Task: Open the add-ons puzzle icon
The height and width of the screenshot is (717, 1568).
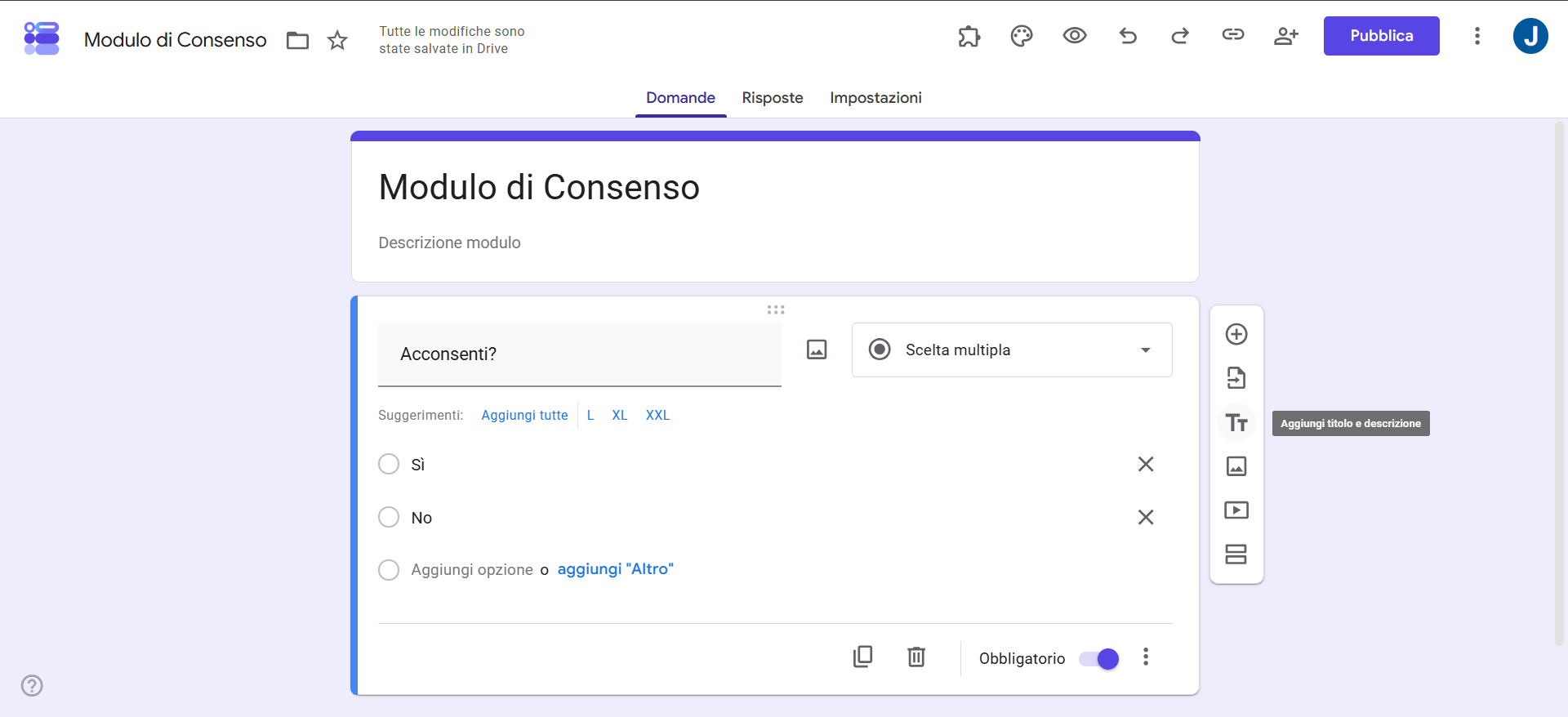Action: pyautogui.click(x=969, y=36)
